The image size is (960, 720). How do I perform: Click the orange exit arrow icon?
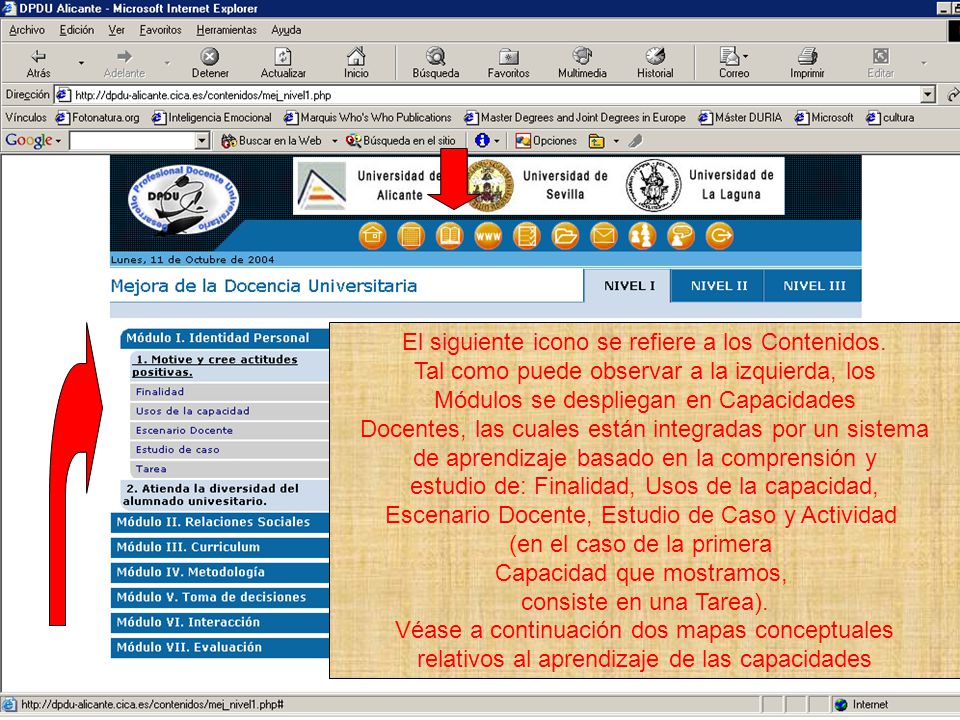pyautogui.click(x=719, y=236)
